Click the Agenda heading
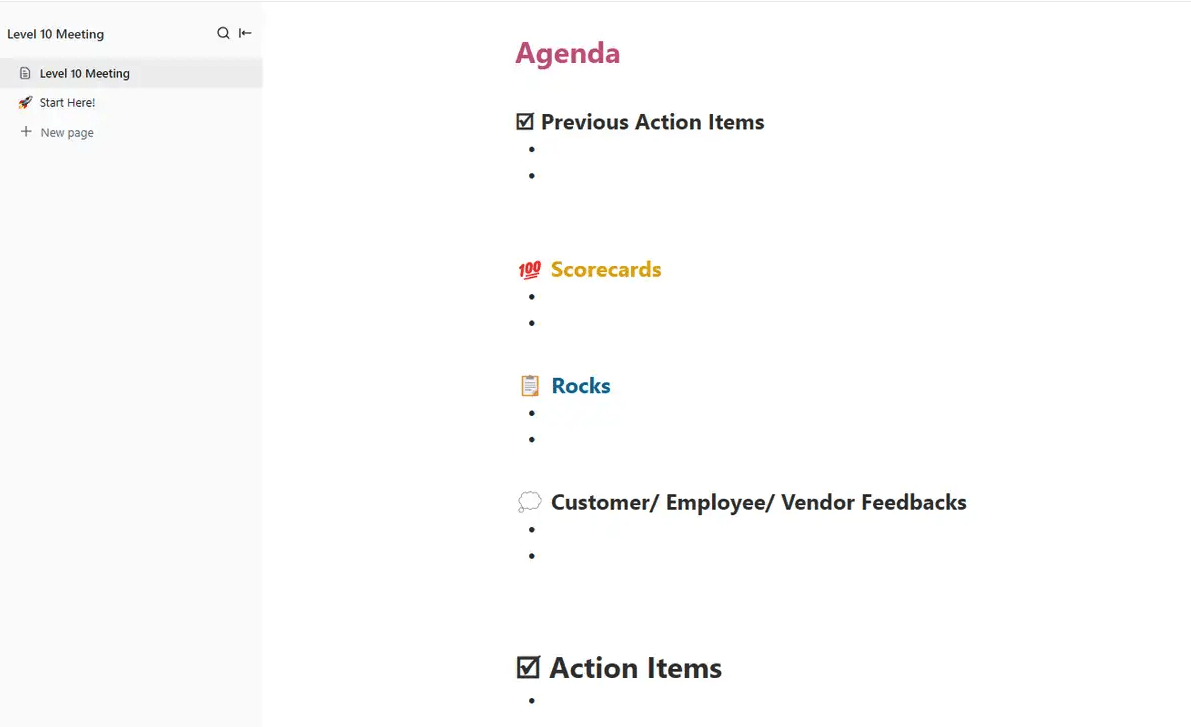This screenshot has height=727, width=1191. click(x=568, y=53)
